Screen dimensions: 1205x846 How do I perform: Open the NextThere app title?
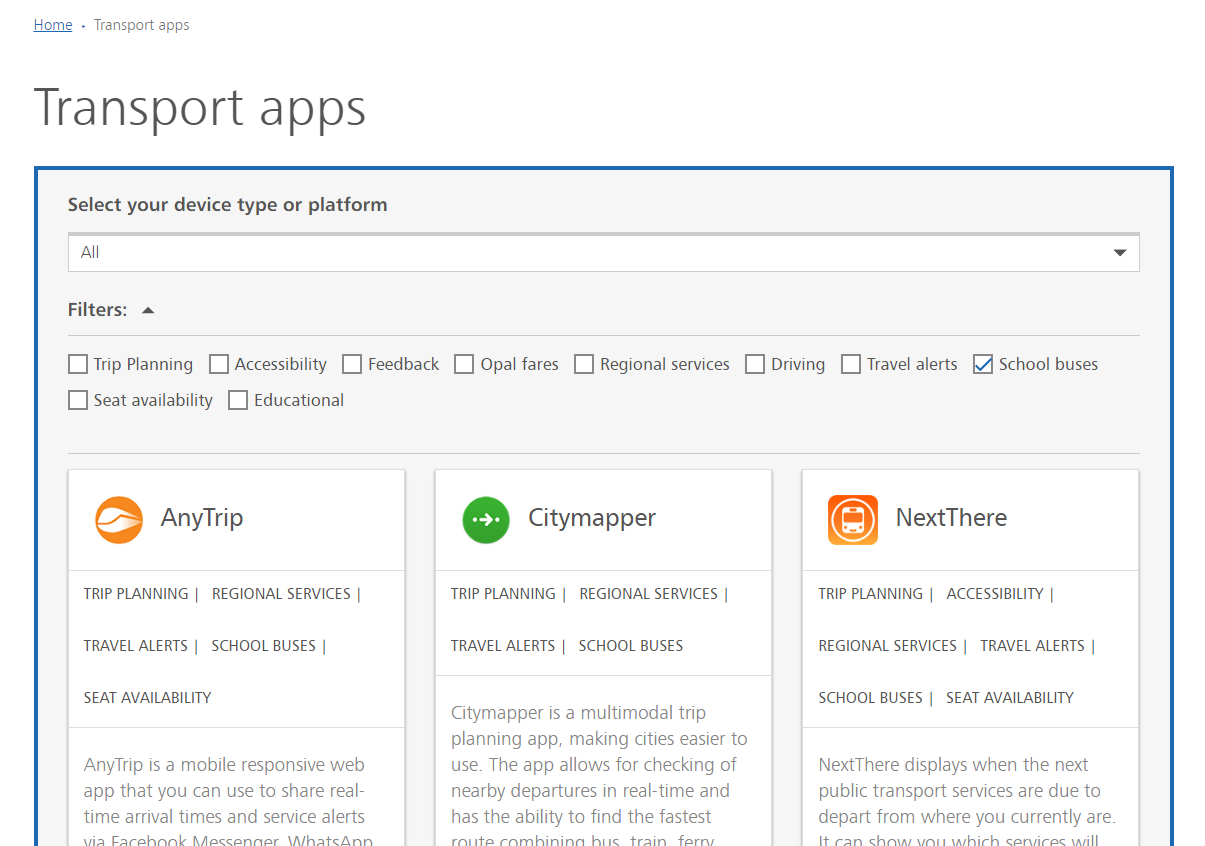[x=951, y=518]
